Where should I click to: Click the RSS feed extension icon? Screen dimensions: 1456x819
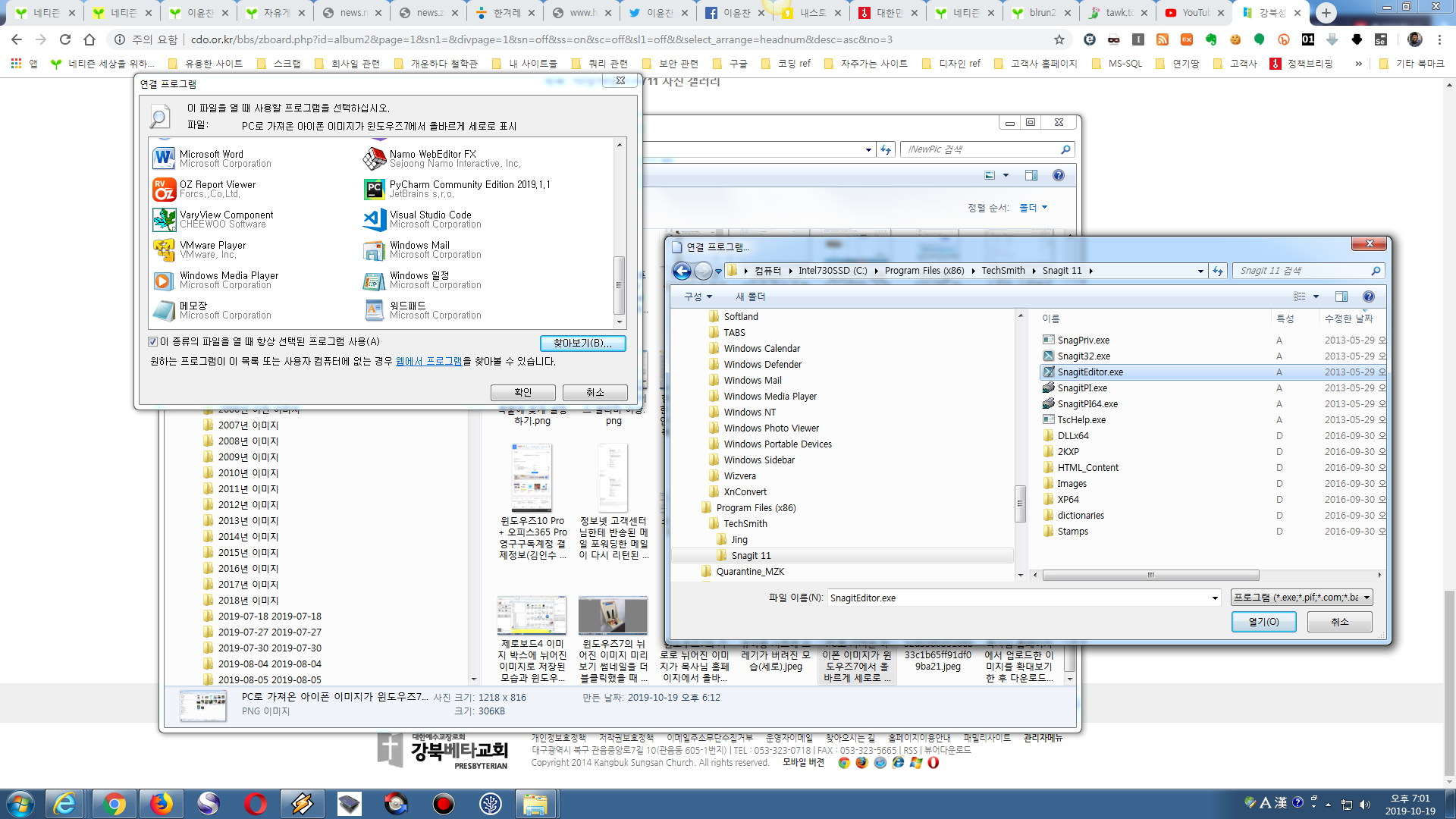pos(1163,39)
